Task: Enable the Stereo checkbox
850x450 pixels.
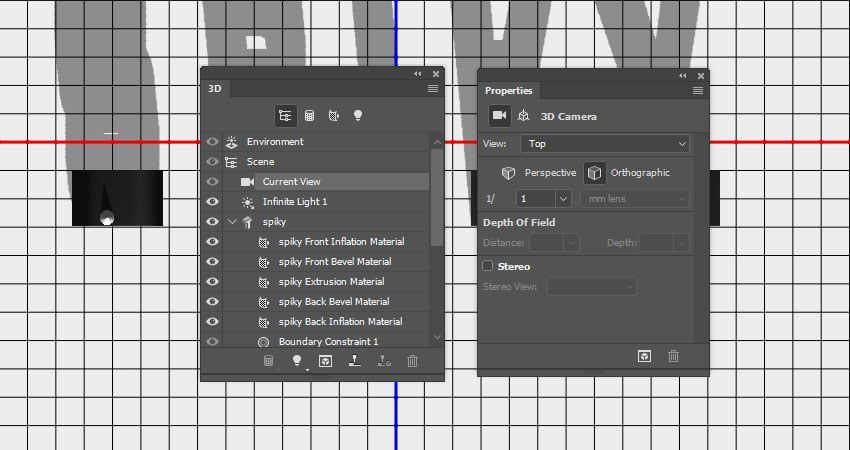Action: point(488,266)
